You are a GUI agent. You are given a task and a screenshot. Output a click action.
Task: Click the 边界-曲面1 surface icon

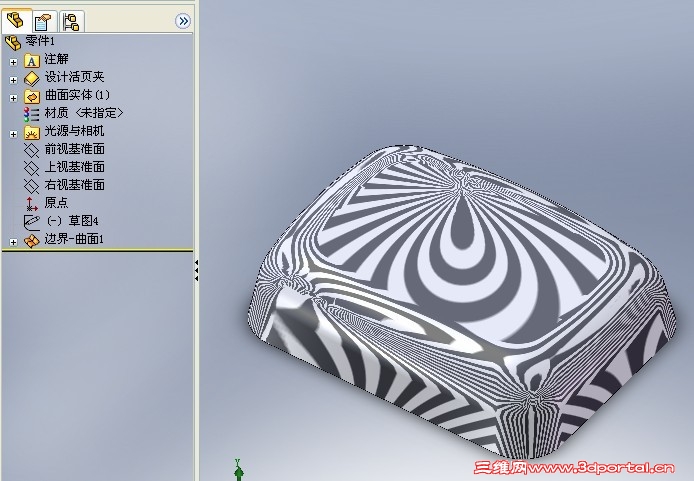[x=31, y=241]
